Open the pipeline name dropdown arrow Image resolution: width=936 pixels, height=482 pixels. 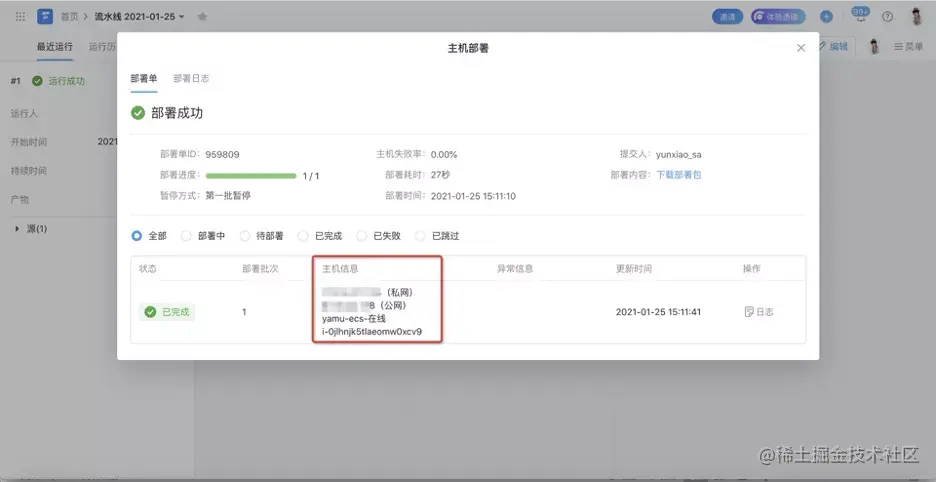tap(182, 17)
